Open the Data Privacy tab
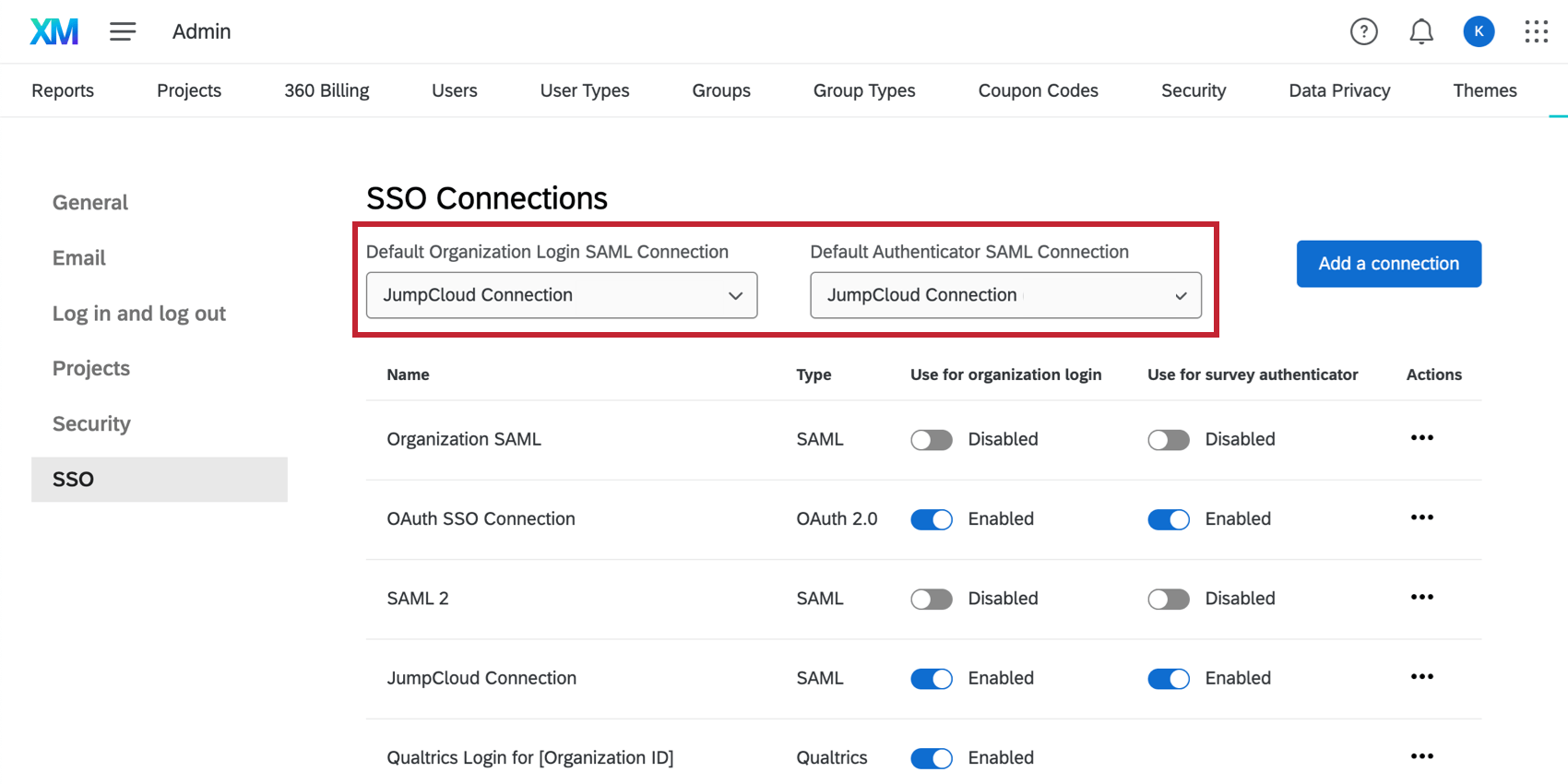Viewport: 1568px width, 784px height. 1339,90
